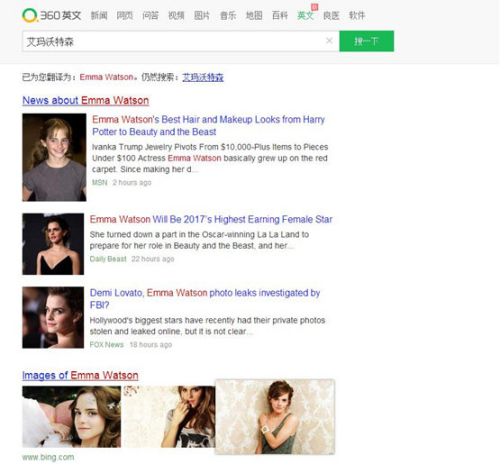Click the Ivanka Trump Jewelry snippet text
This screenshot has height=464, width=500.
[210, 158]
